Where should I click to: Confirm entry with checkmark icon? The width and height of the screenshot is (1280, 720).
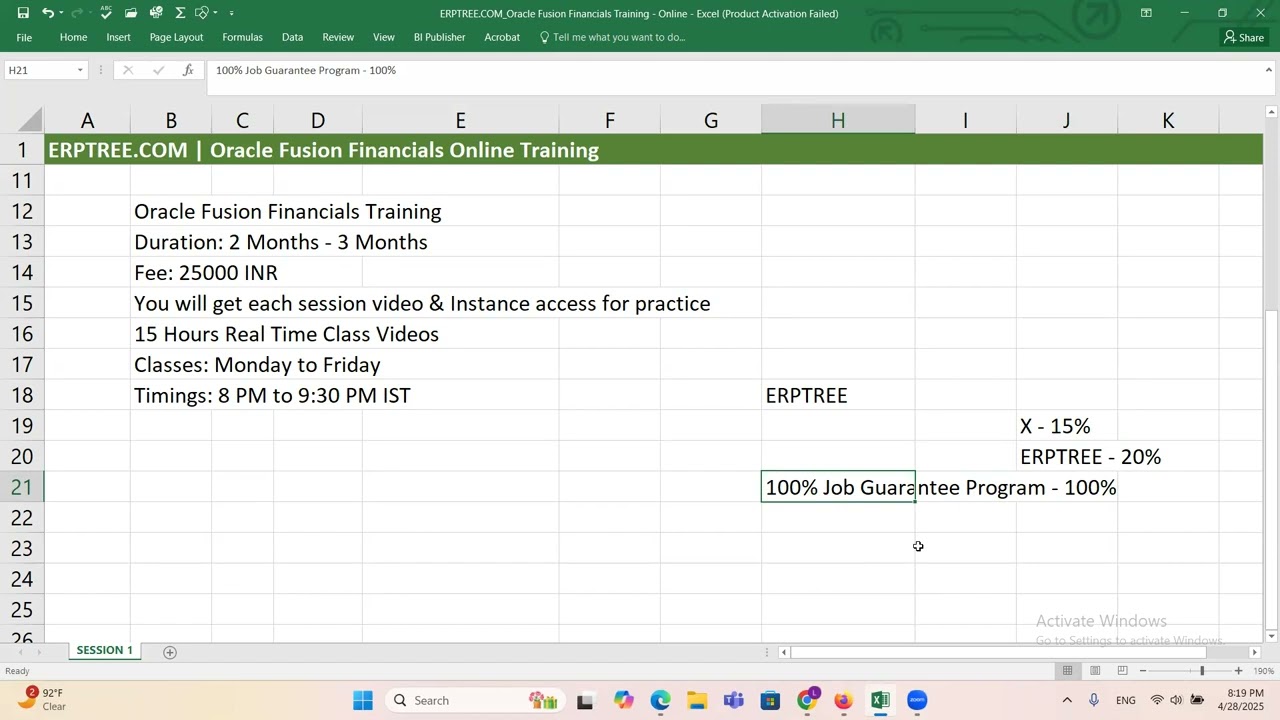(158, 70)
